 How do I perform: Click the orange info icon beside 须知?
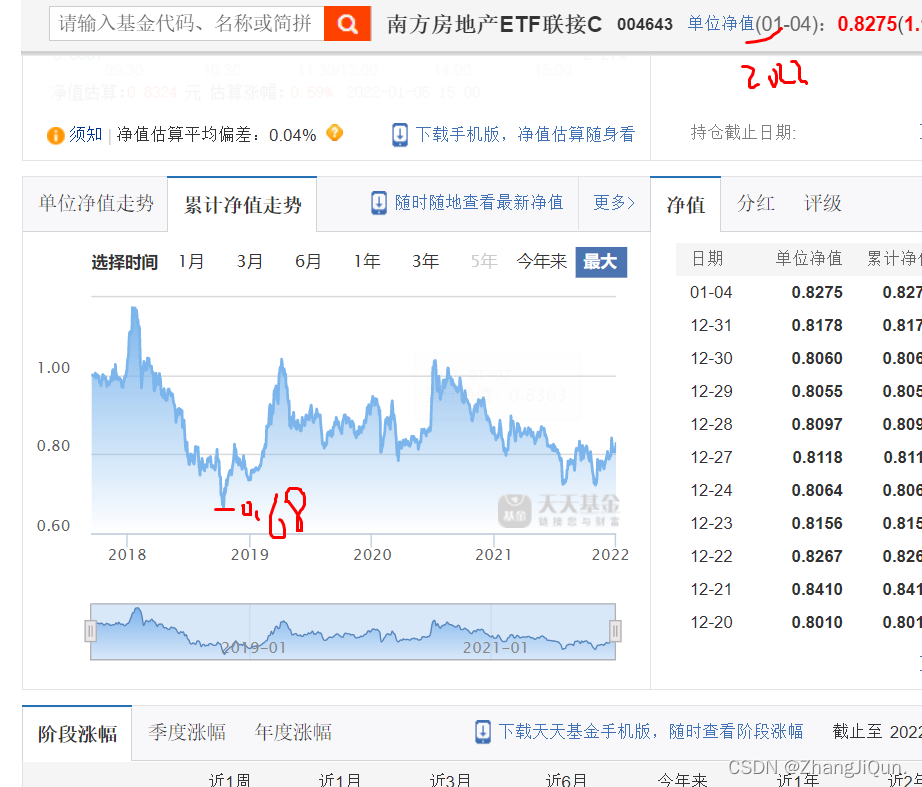[55, 135]
